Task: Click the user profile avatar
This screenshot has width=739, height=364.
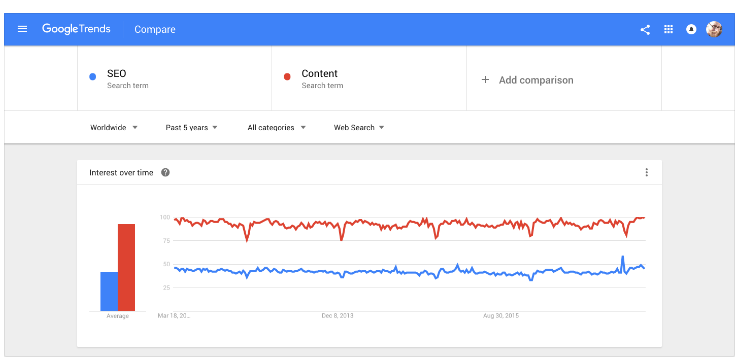Action: (714, 29)
